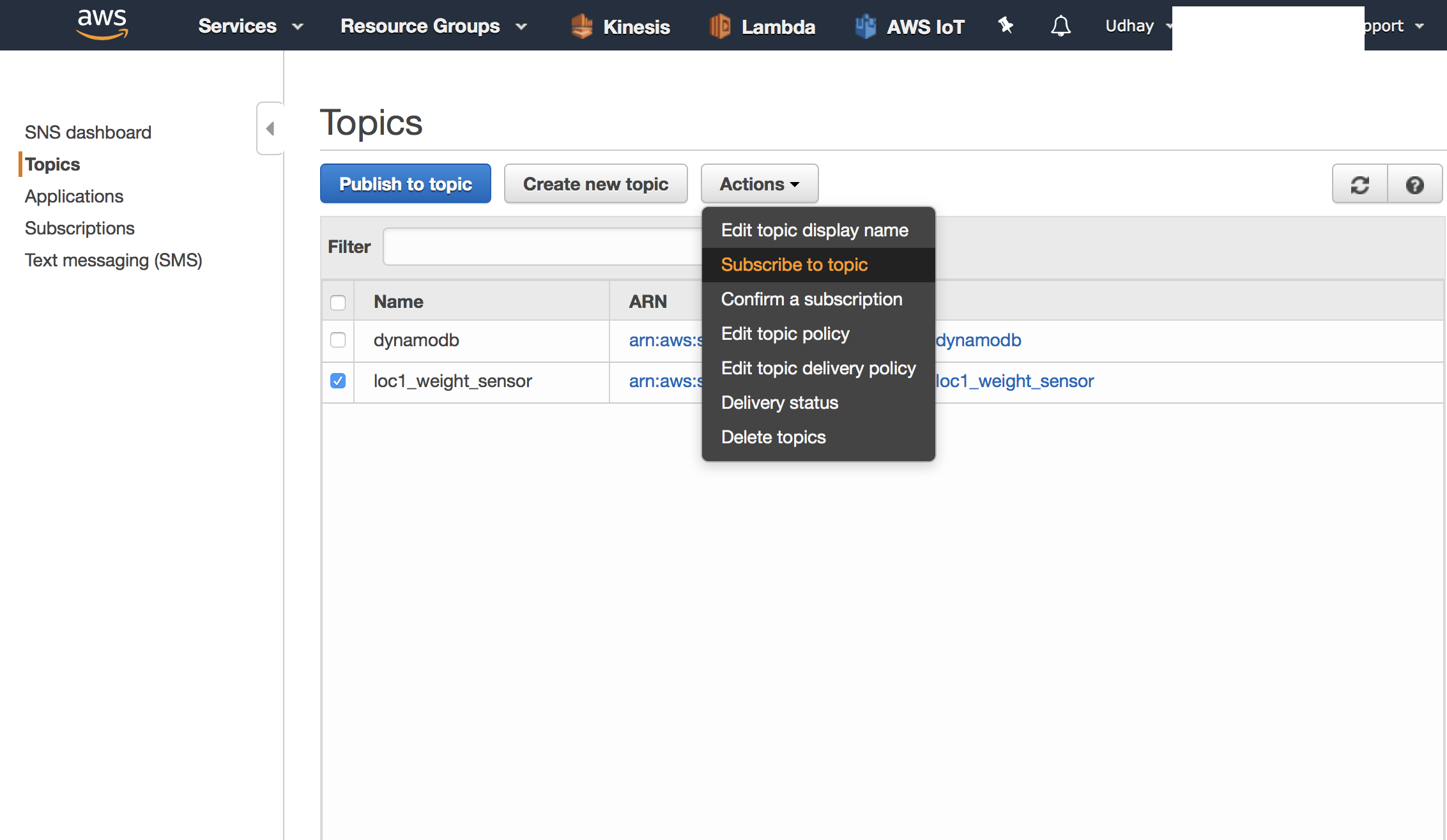Check the dynamodb topic checkbox

[338, 340]
